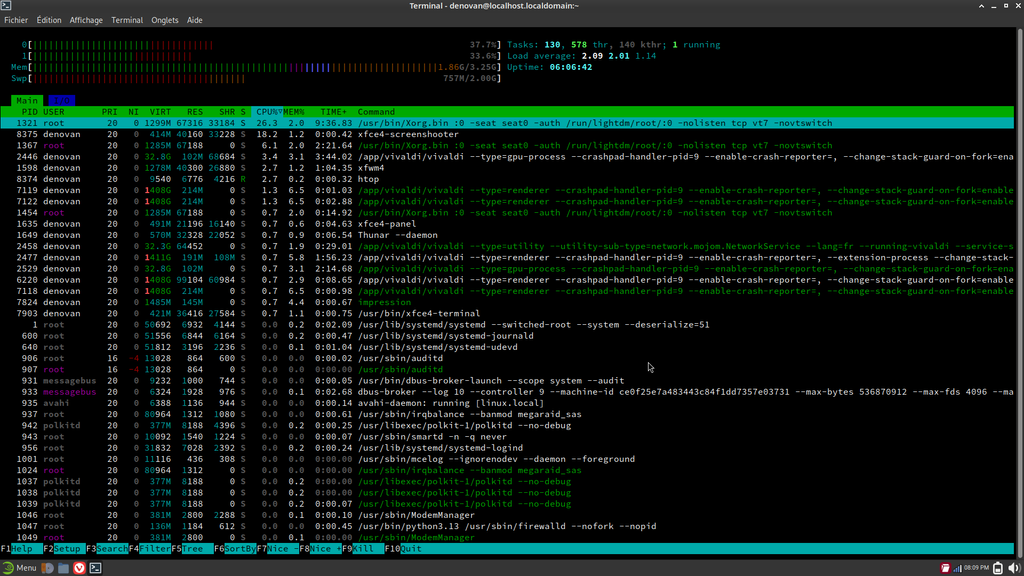The width and height of the screenshot is (1024, 576).
Task: Click the F1 Help button
Action: click(x=22, y=549)
